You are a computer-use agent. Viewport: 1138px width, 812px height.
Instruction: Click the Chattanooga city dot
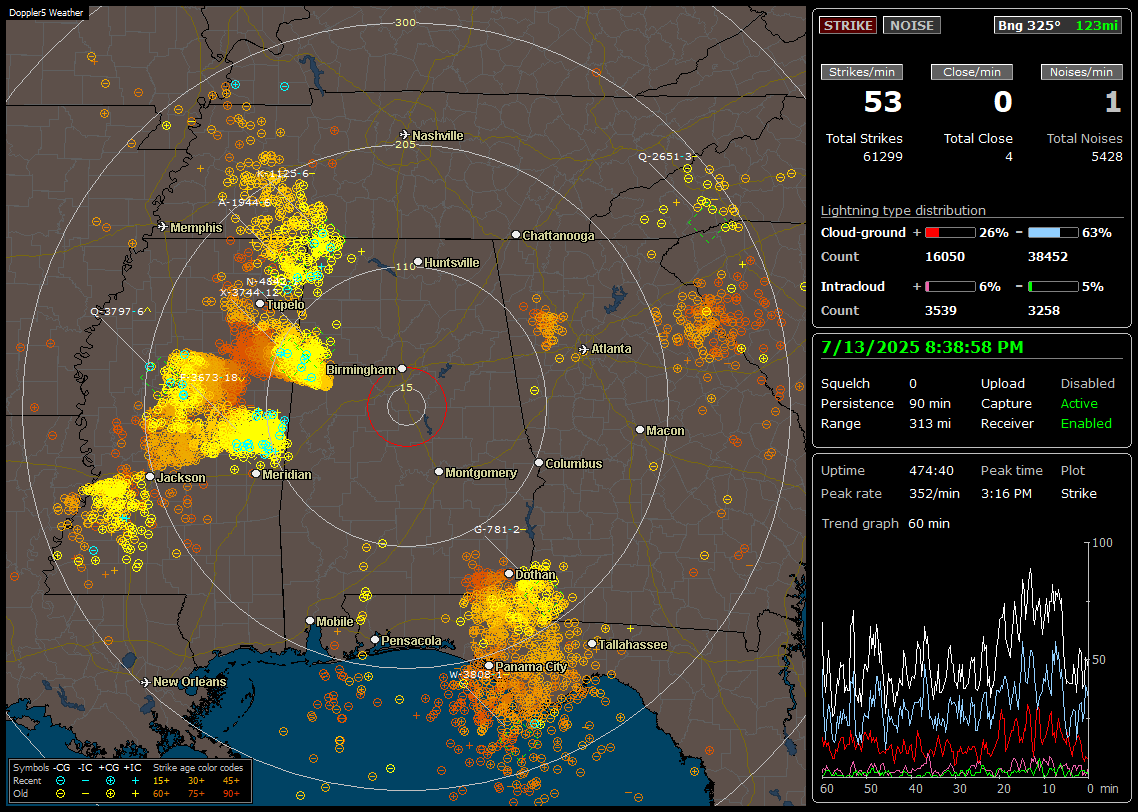point(516,234)
